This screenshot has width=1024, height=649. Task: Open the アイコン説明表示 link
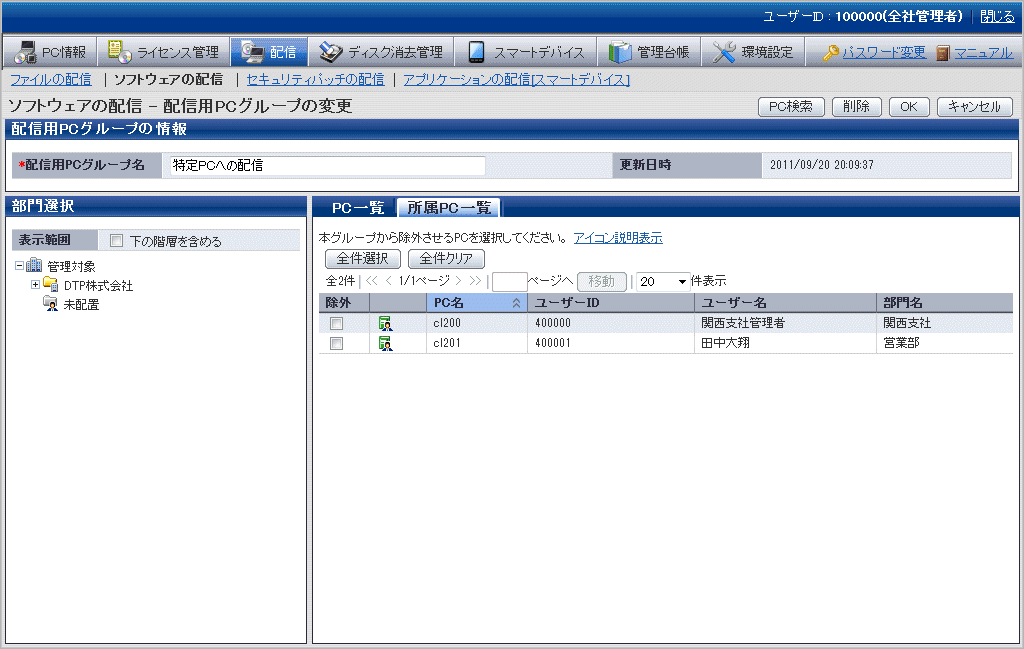[618, 238]
